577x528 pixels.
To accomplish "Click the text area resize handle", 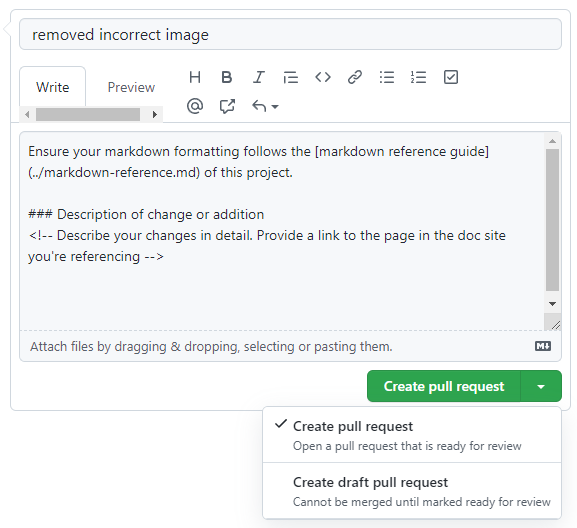I will [x=555, y=325].
